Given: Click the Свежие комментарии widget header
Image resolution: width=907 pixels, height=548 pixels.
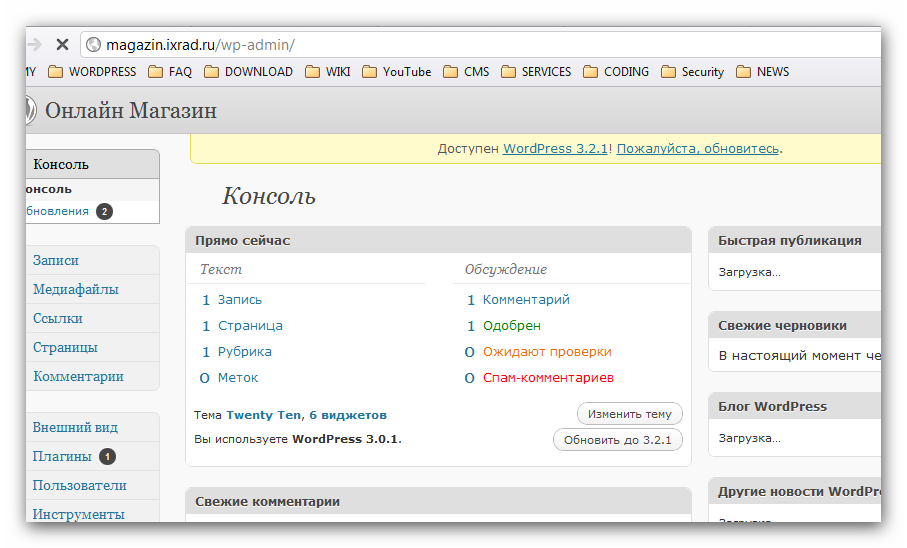Looking at the screenshot, I should [x=438, y=501].
